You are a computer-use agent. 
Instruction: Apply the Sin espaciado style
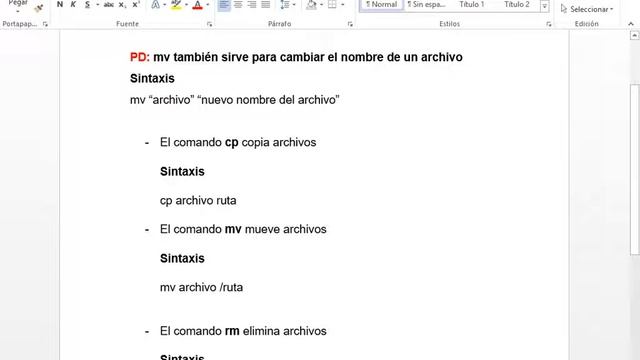[x=426, y=5]
